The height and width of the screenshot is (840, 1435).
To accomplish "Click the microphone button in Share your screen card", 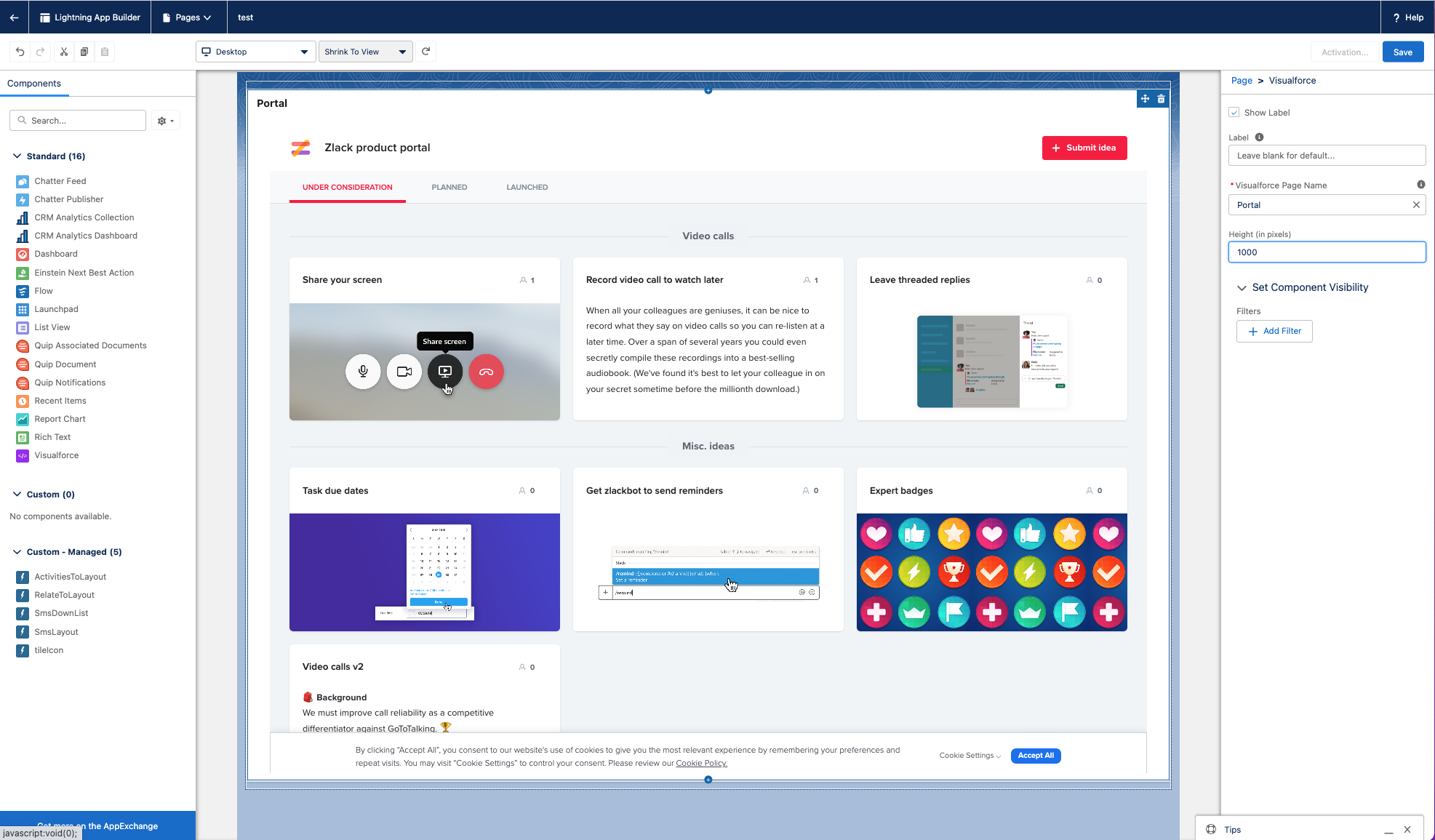I will pyautogui.click(x=363, y=372).
